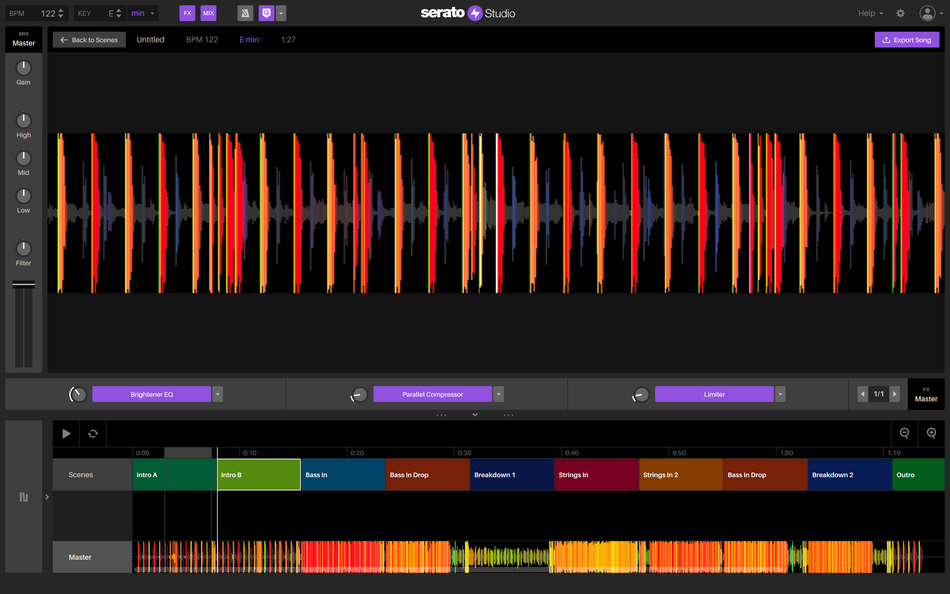Click the Twitch streaming icon
The image size is (950, 594).
[x=266, y=13]
